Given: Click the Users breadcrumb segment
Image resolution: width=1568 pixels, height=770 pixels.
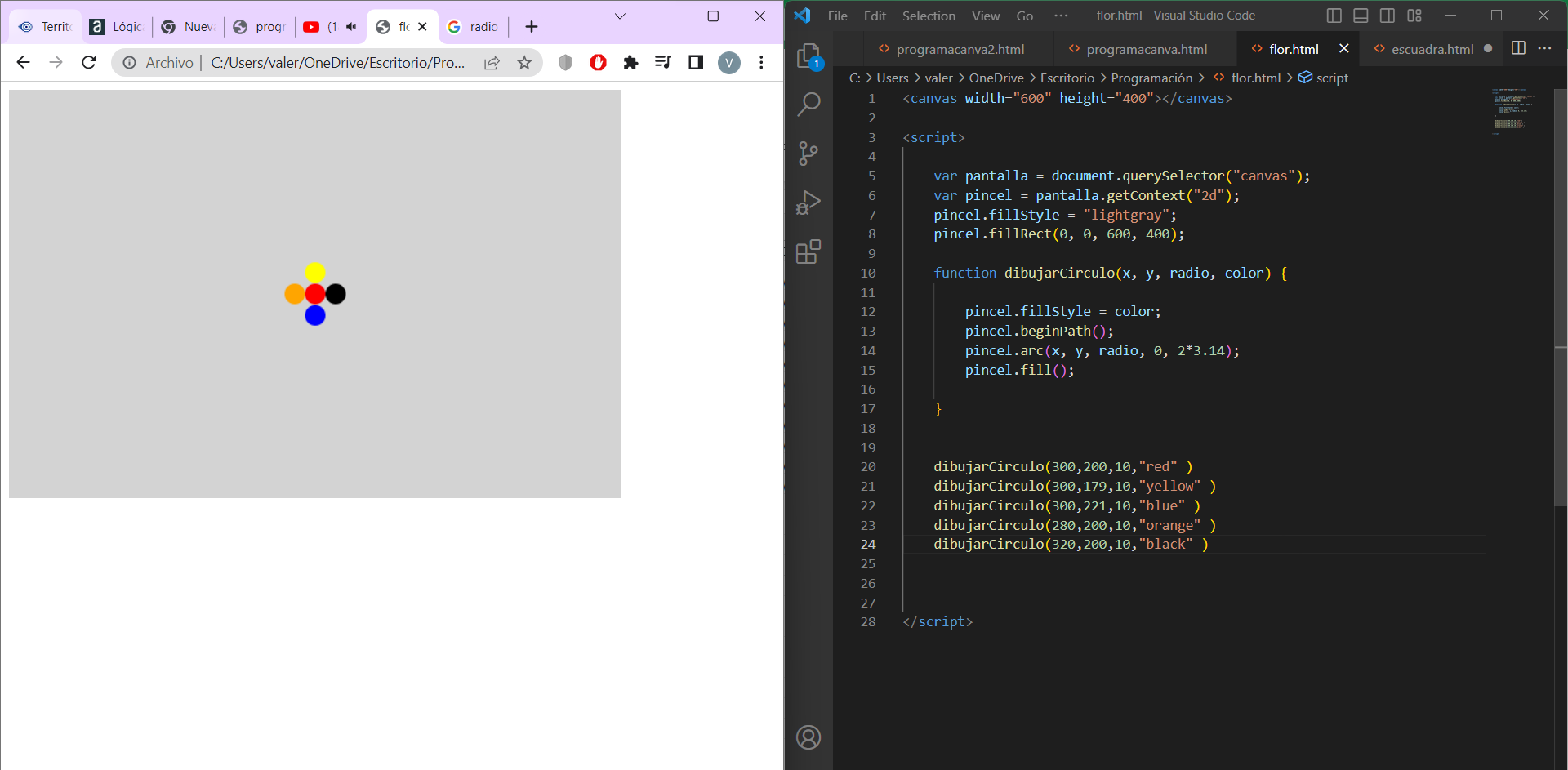Looking at the screenshot, I should pos(892,78).
